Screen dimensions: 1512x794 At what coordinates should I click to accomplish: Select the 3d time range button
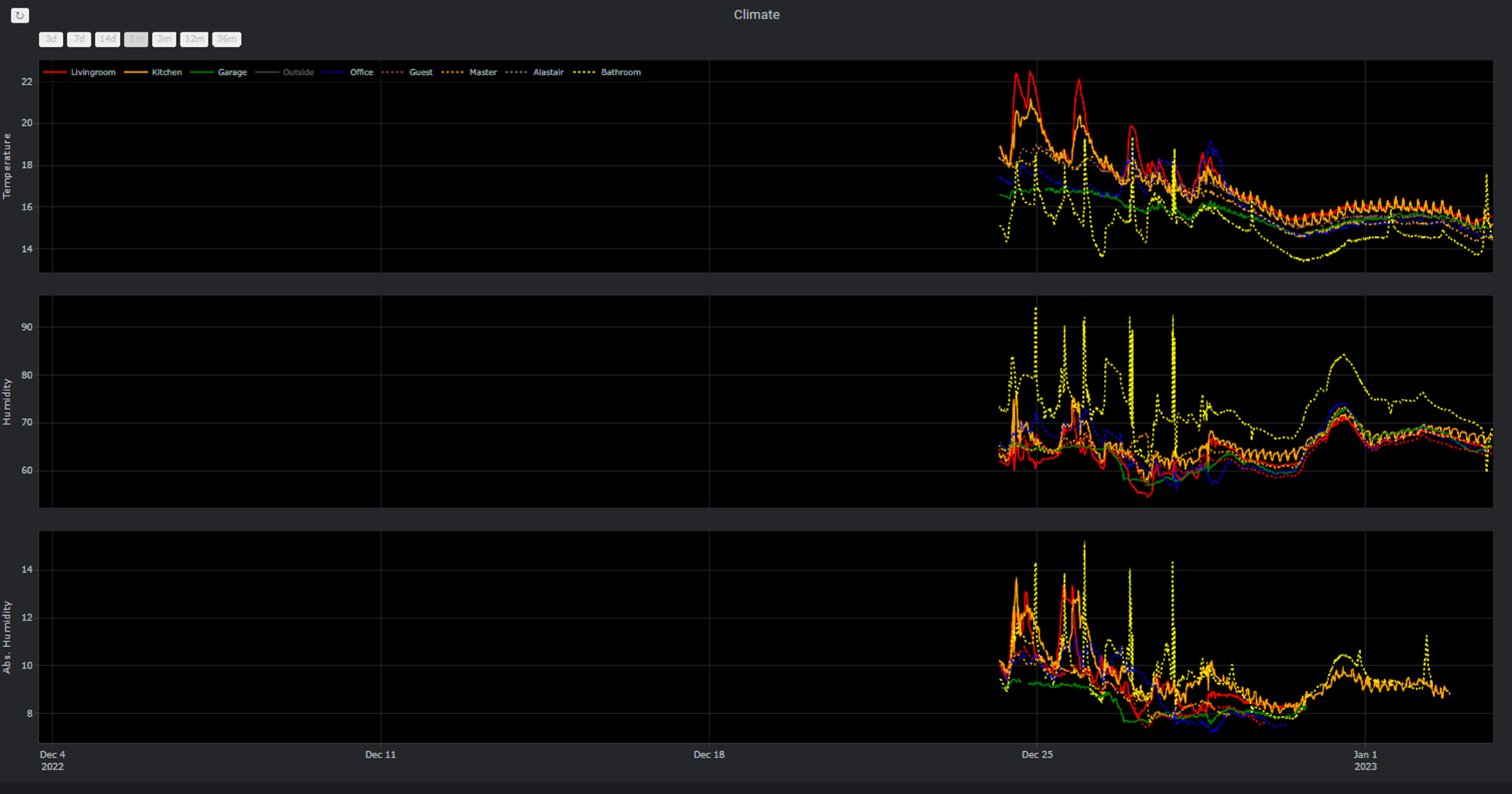(51, 39)
